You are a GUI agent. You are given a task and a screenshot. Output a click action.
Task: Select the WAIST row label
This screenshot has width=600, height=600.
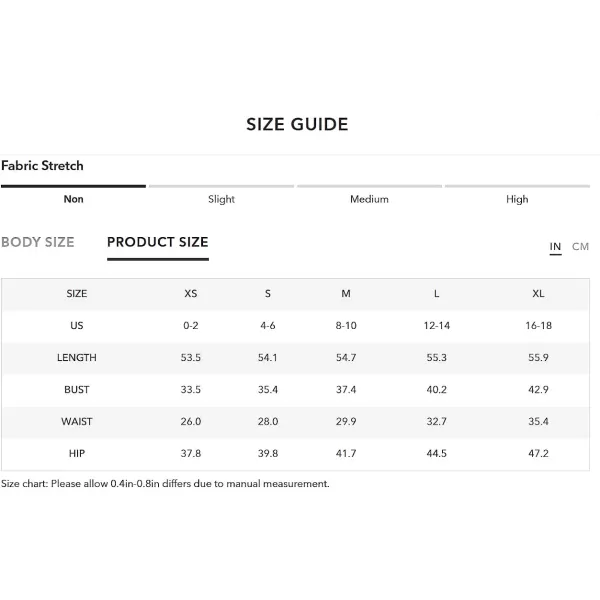pos(77,422)
